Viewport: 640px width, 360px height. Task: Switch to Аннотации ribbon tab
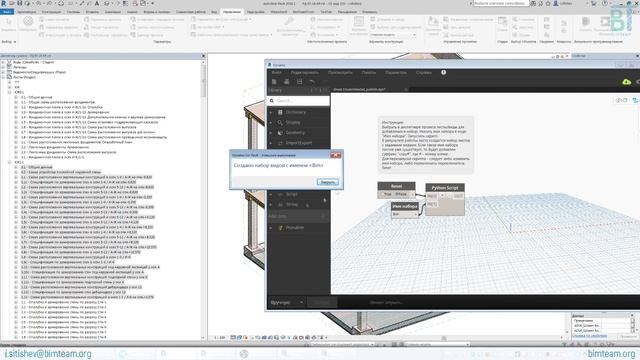[x=113, y=12]
